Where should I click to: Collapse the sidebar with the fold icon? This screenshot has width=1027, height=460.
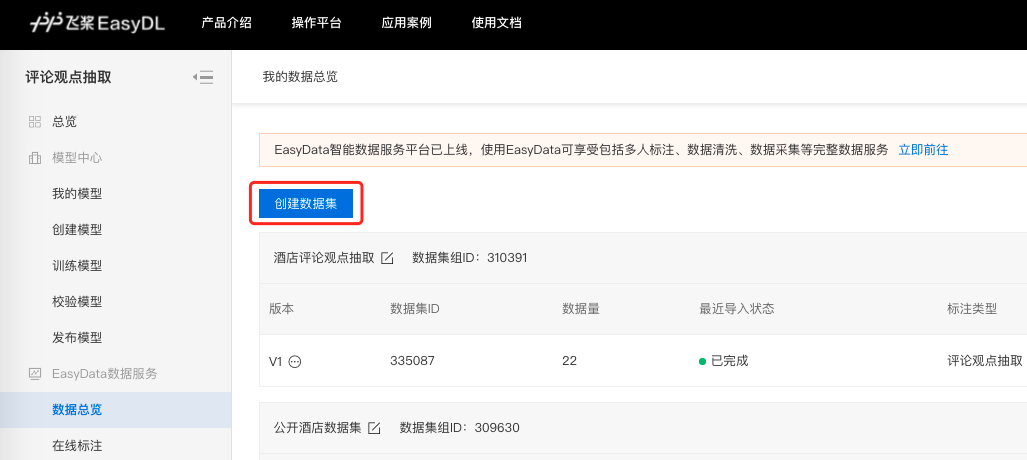[x=203, y=77]
